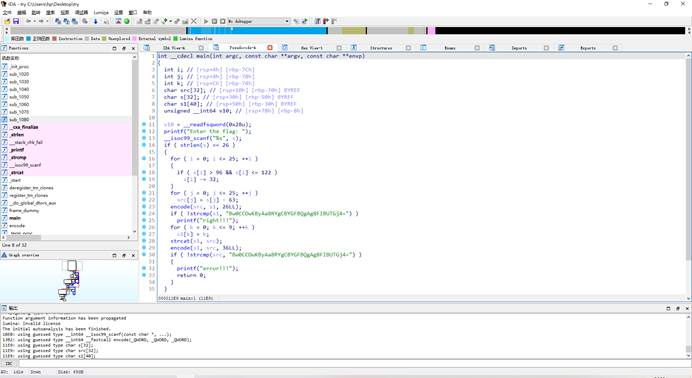Close the Pseudocode-A tab
Viewport: 692px width, 378px height.
(x=270, y=48)
